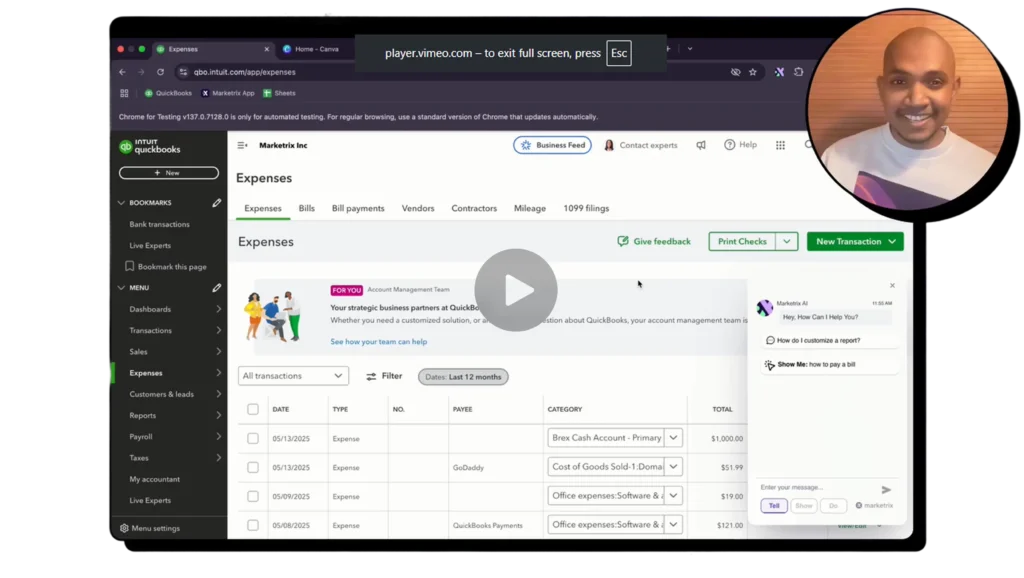The image size is (1024, 578).
Task: Expand the Dashboards submenu arrow
Action: (218, 310)
